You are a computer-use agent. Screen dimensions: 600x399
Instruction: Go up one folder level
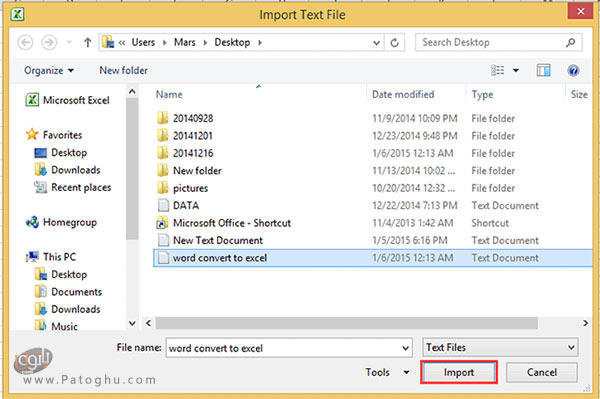(x=88, y=42)
